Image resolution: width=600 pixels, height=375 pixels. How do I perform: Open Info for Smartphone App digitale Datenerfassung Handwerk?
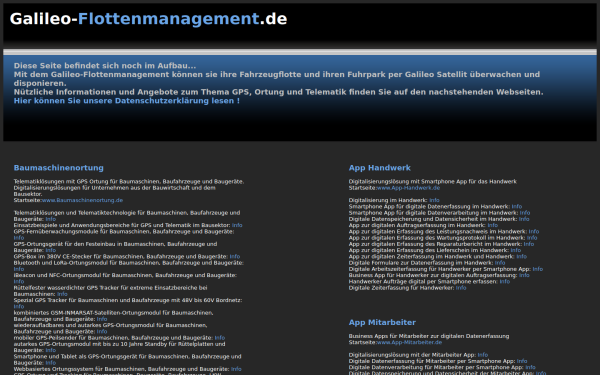tap(517, 207)
